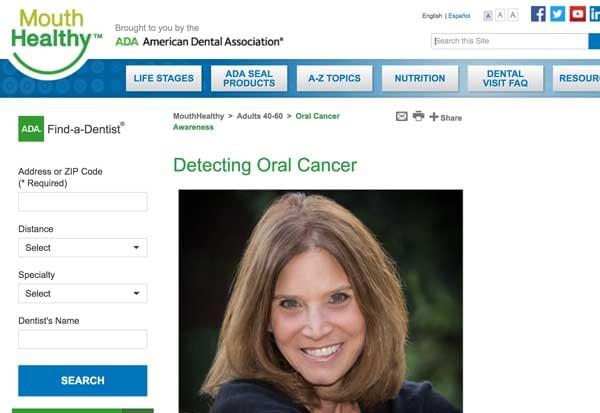The height and width of the screenshot is (413, 600).
Task: Select the medium font size A
Action: 500,15
